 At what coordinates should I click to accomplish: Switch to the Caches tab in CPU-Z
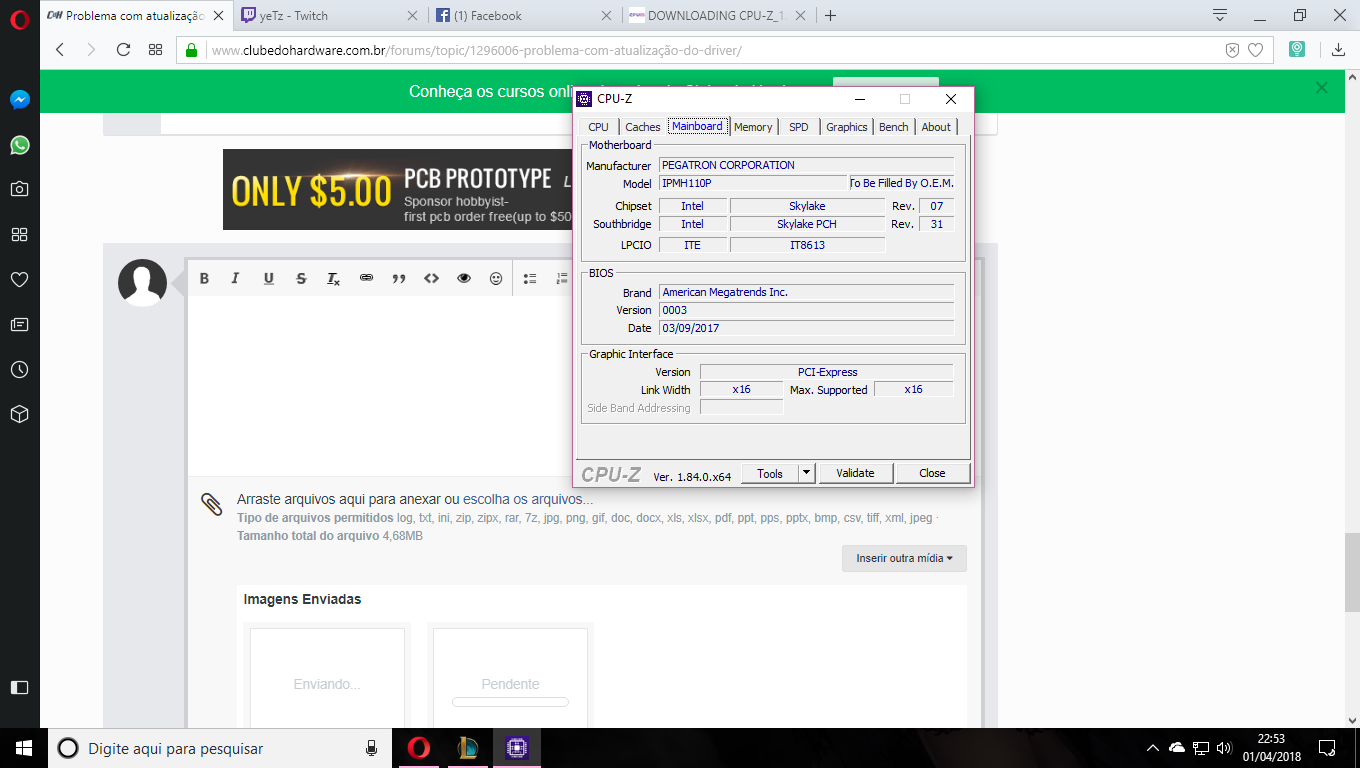643,127
